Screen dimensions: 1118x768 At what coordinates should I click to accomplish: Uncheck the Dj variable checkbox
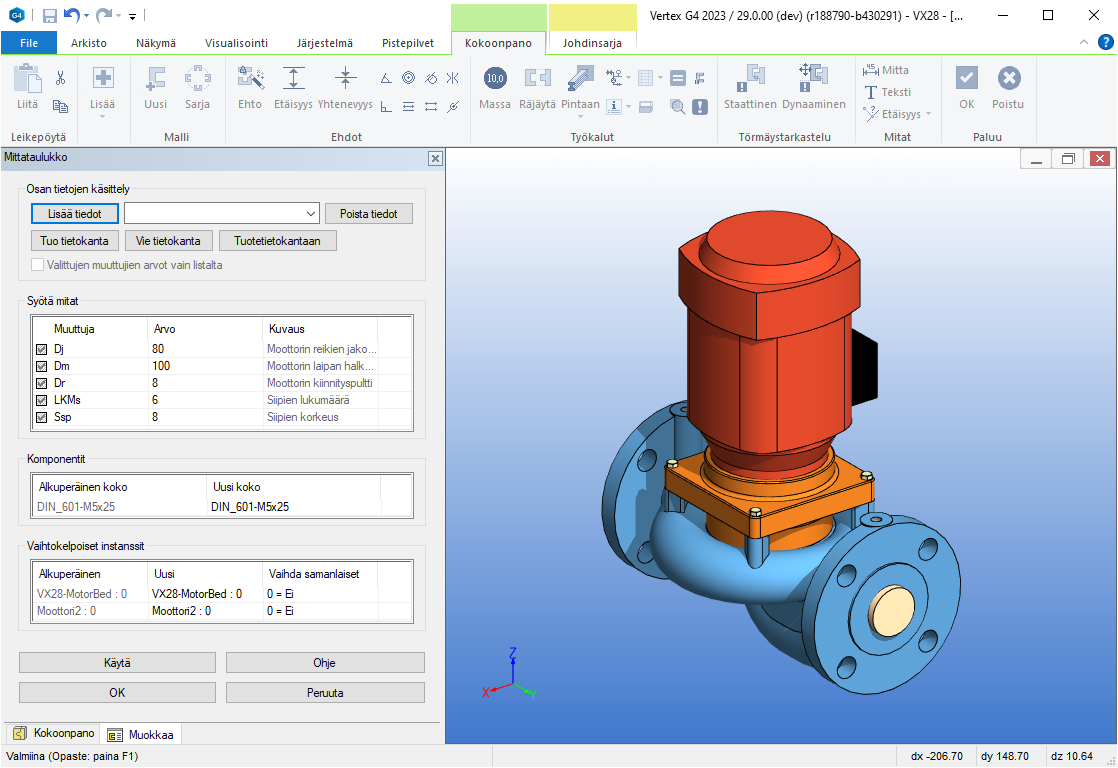point(41,350)
